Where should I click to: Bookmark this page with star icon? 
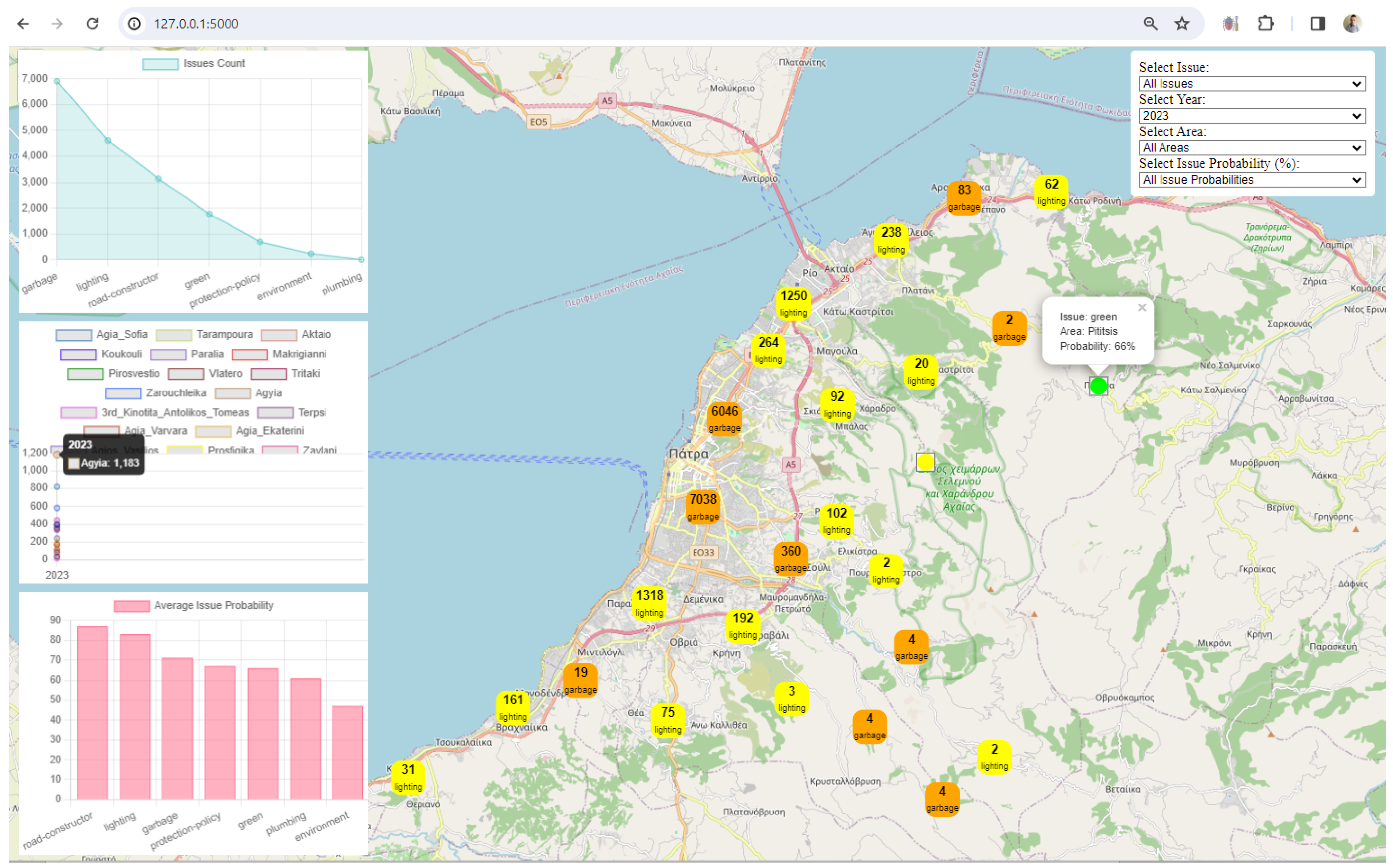pos(1181,24)
